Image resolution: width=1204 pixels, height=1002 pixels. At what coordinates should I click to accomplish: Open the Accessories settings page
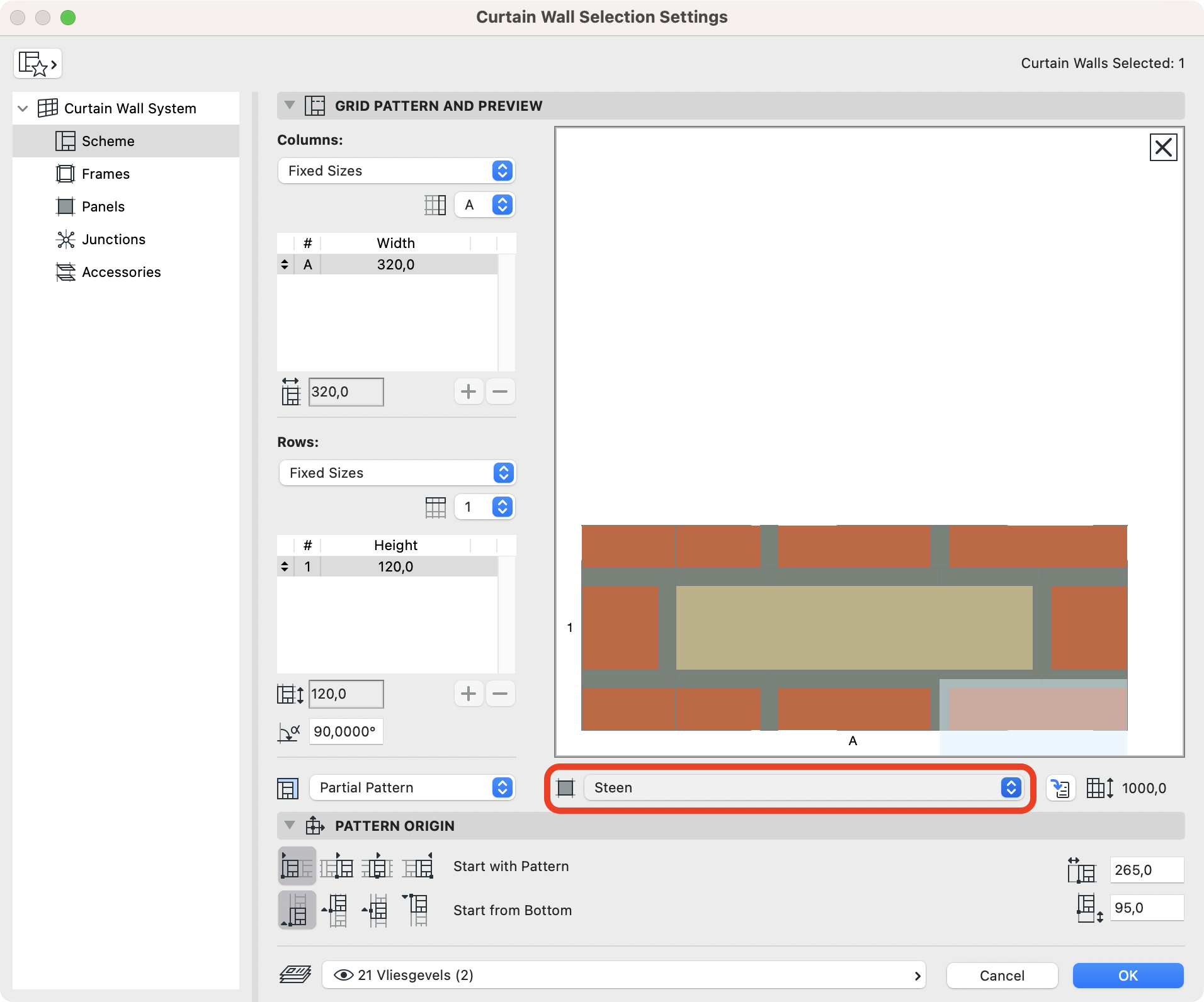point(126,272)
